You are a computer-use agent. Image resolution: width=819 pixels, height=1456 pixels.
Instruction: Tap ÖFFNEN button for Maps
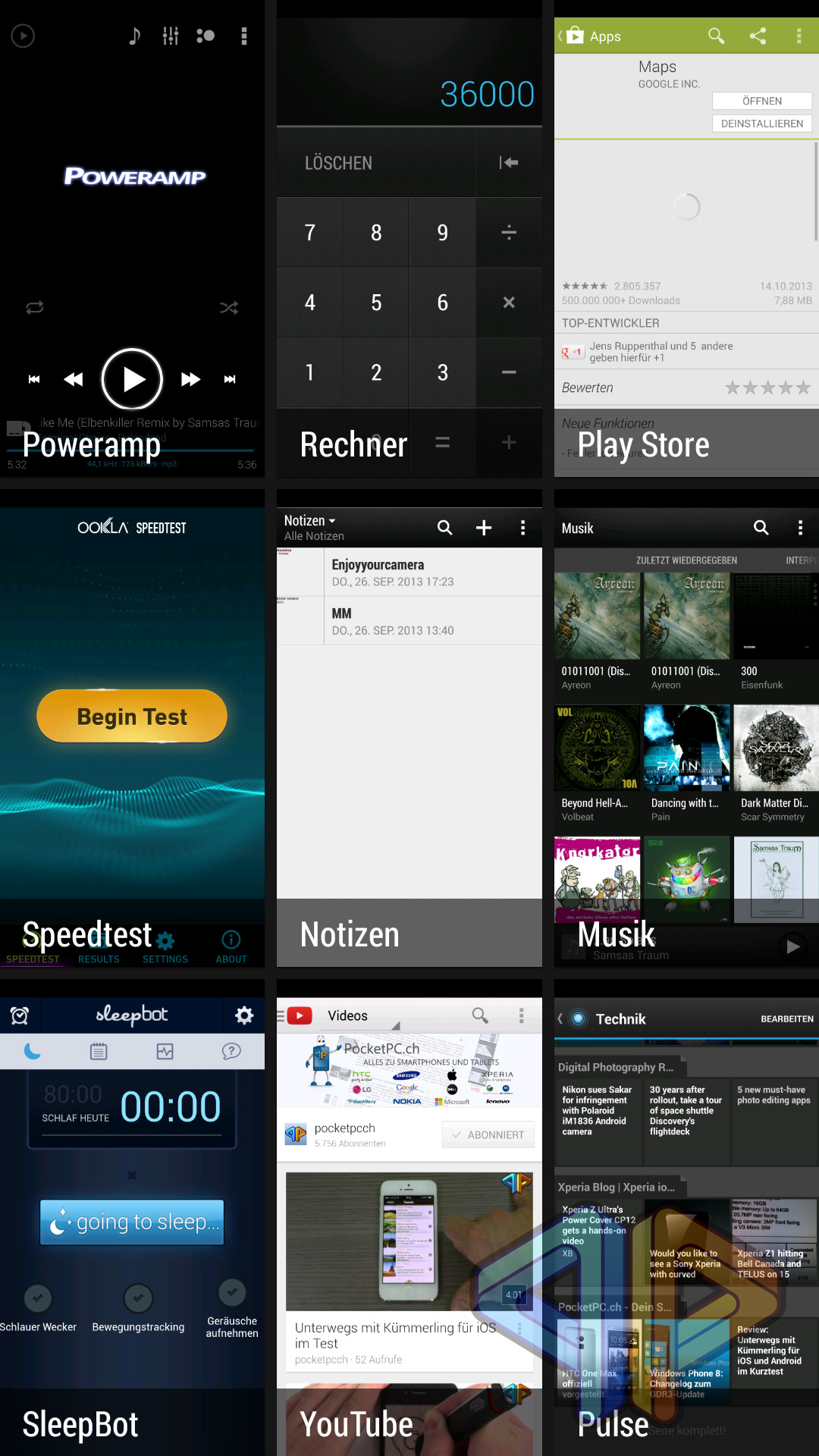point(762,101)
